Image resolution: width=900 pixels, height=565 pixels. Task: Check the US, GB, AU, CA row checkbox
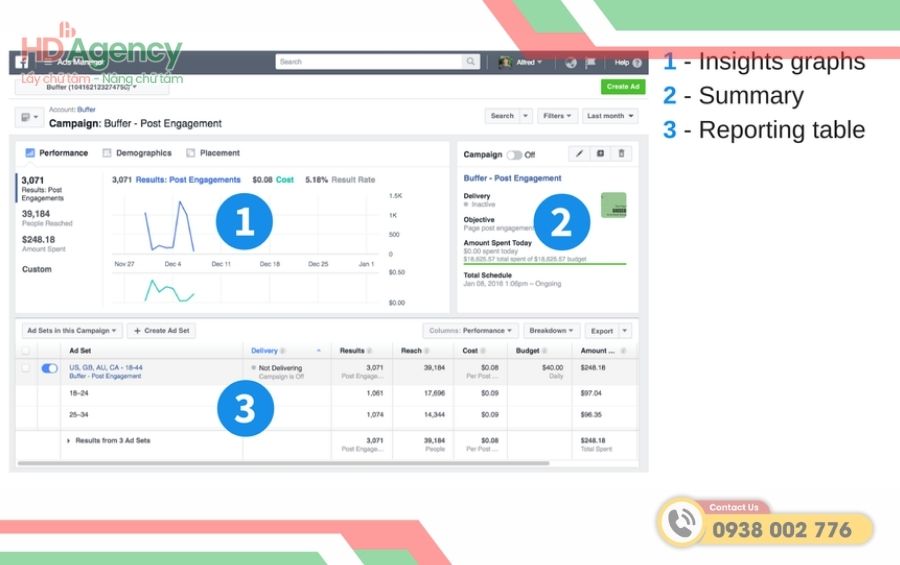pos(26,368)
